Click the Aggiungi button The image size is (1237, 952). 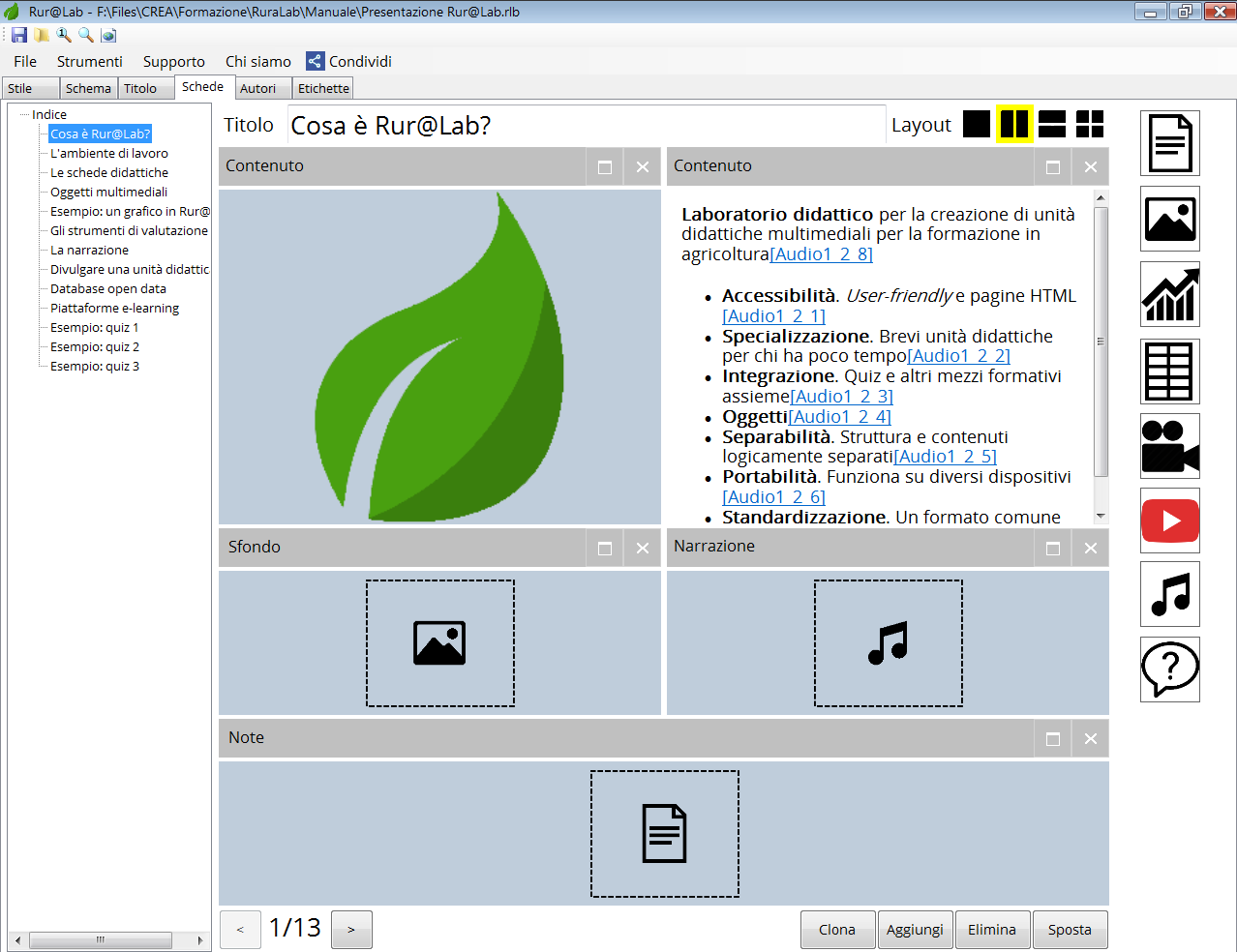[915, 930]
